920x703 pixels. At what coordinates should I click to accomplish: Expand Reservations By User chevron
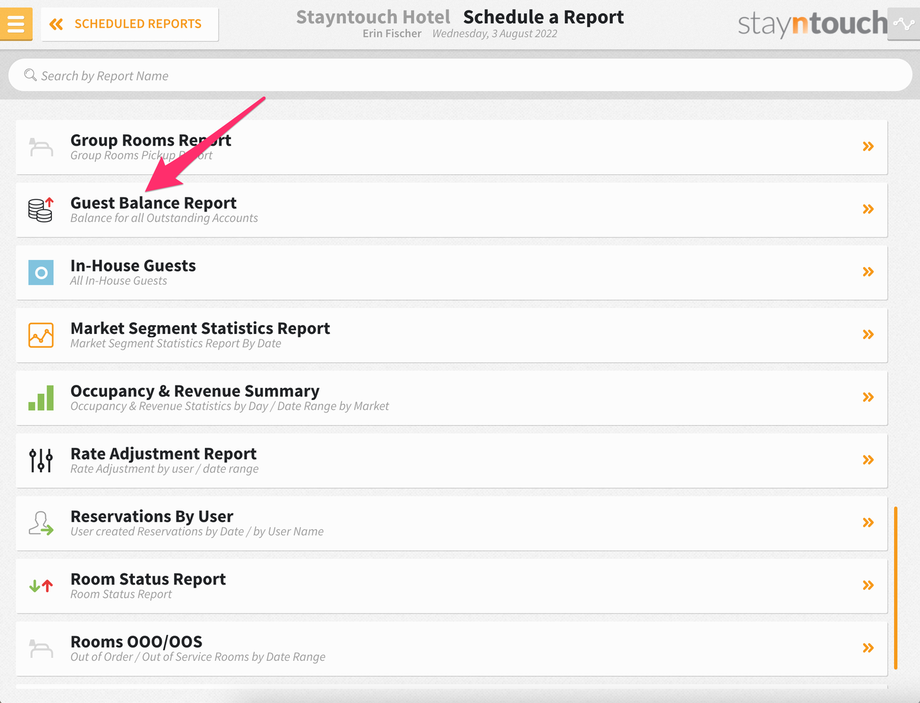click(x=868, y=522)
